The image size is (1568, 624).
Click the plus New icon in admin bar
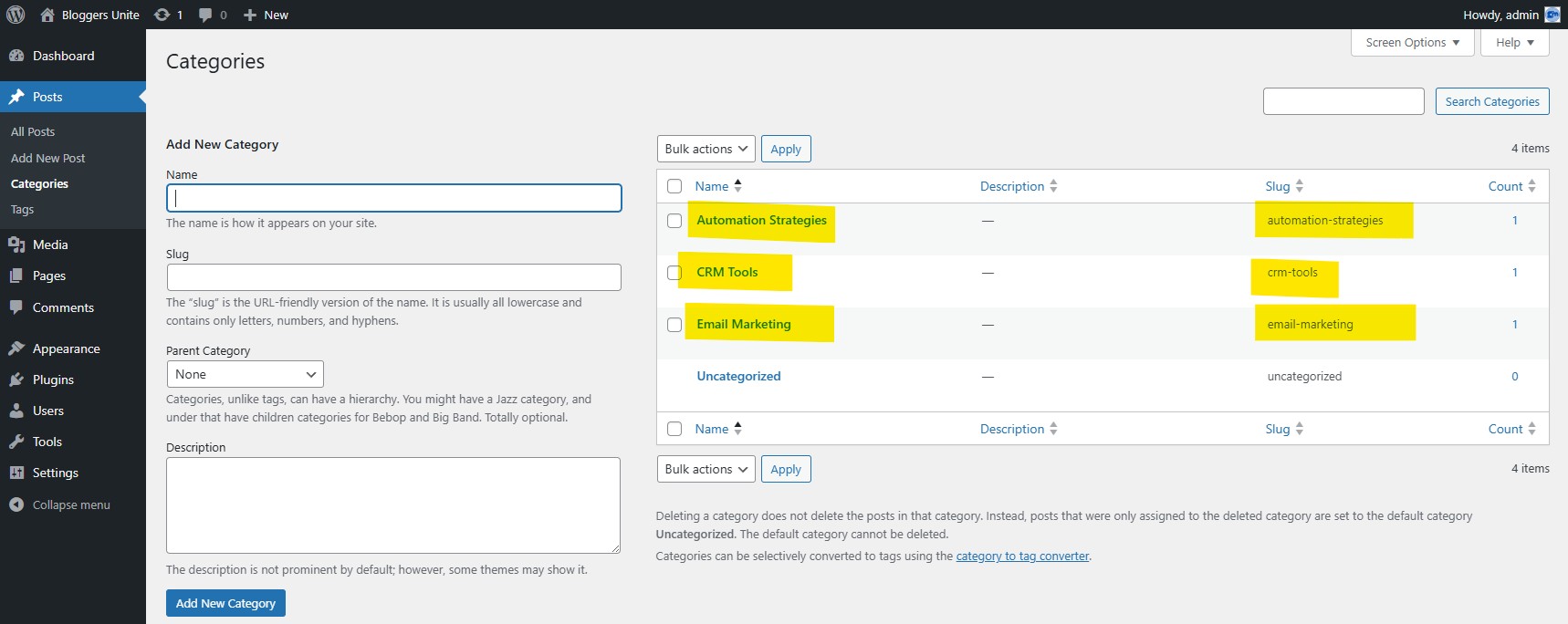point(250,15)
